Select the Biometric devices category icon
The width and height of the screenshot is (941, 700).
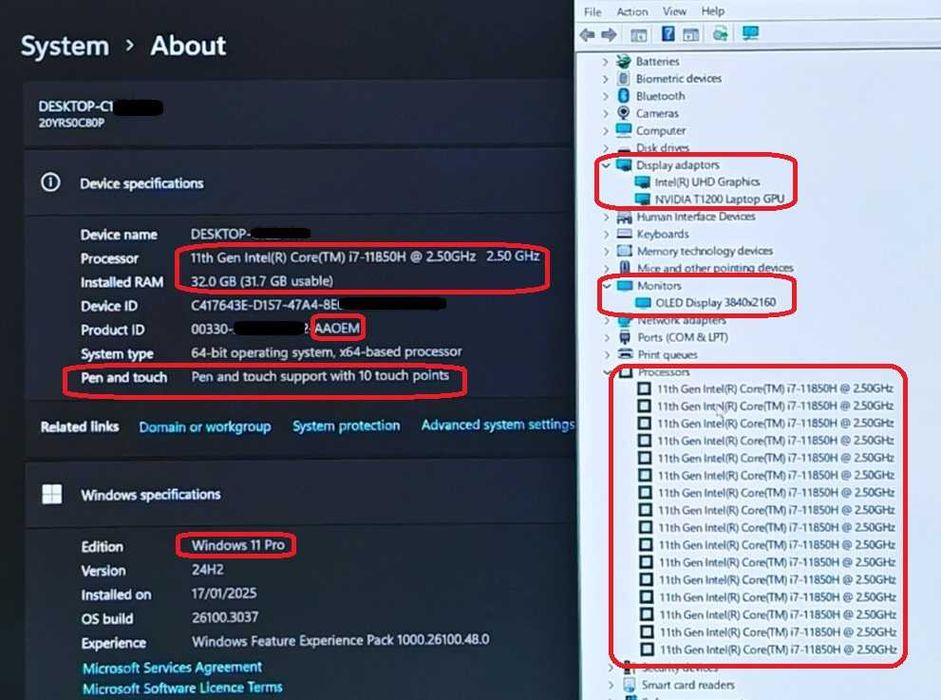pos(624,78)
